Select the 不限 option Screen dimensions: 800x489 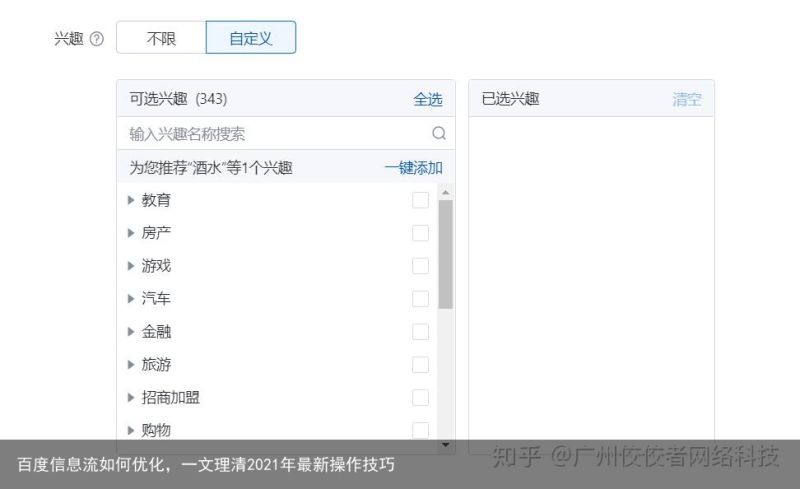coord(161,38)
